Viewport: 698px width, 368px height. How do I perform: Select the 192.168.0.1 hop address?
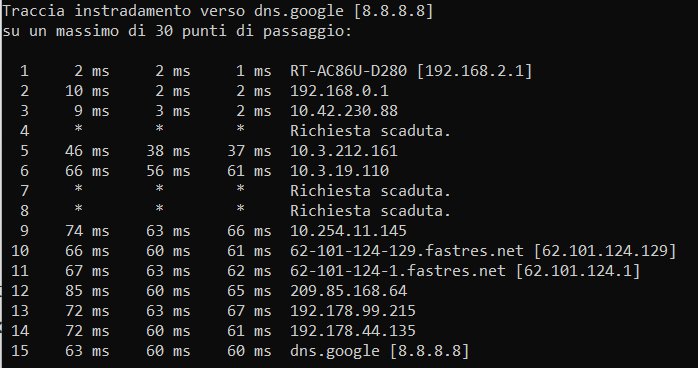tap(339, 91)
